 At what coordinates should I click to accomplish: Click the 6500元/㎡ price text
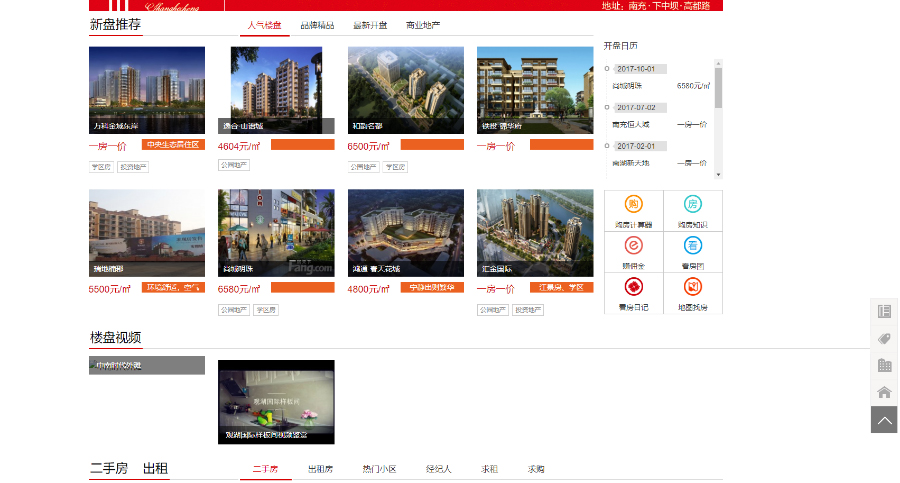coord(368,146)
